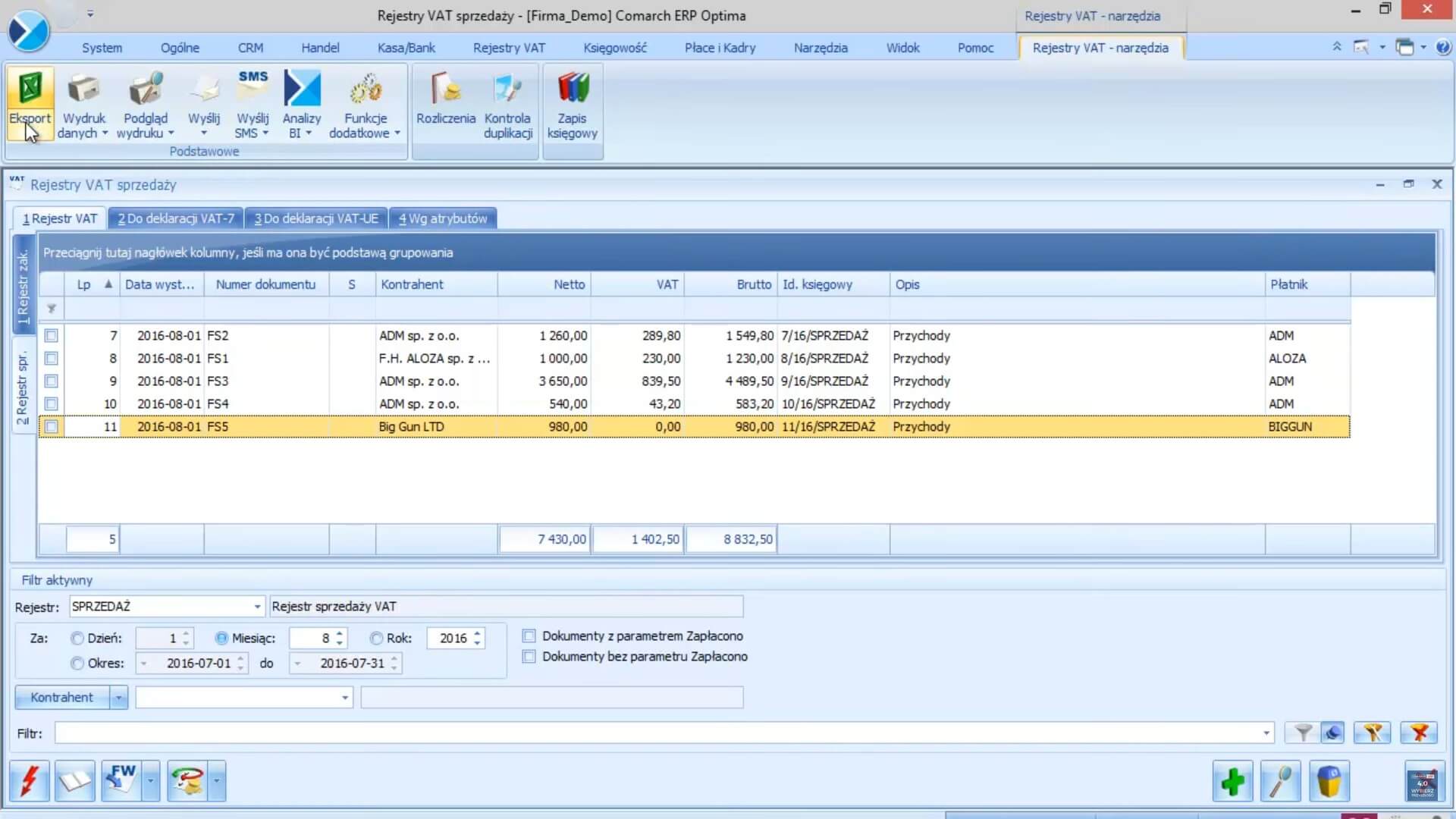Increase the Rok year value
Image resolution: width=1456 pixels, height=819 pixels.
477,633
